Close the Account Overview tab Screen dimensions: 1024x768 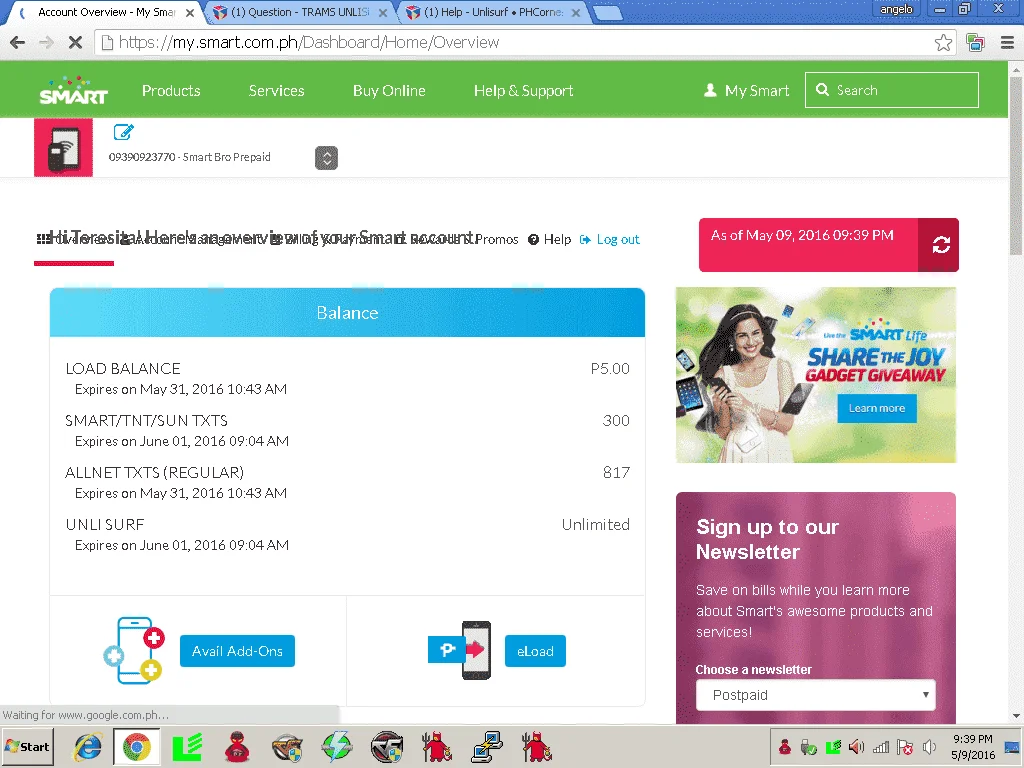tap(190, 12)
